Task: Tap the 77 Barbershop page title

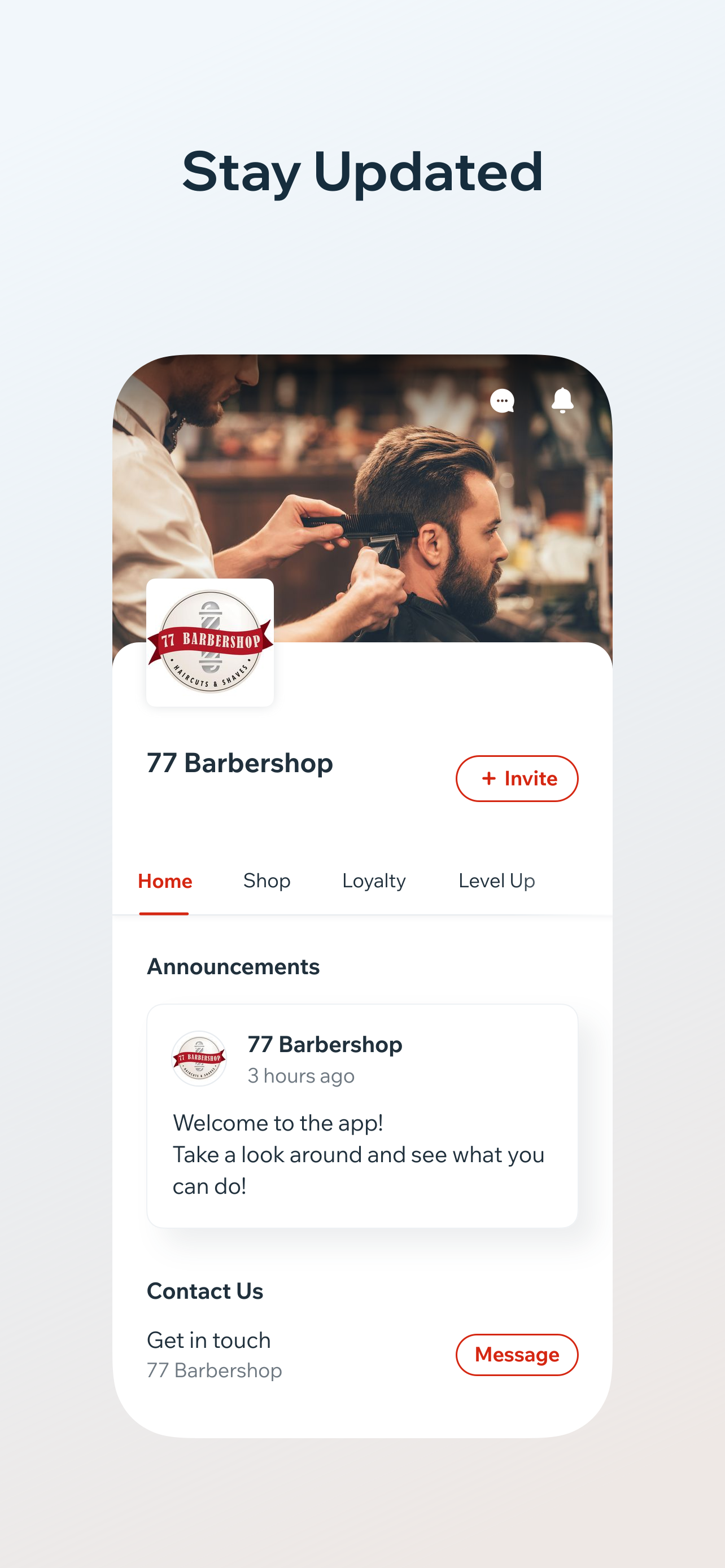Action: point(240,763)
